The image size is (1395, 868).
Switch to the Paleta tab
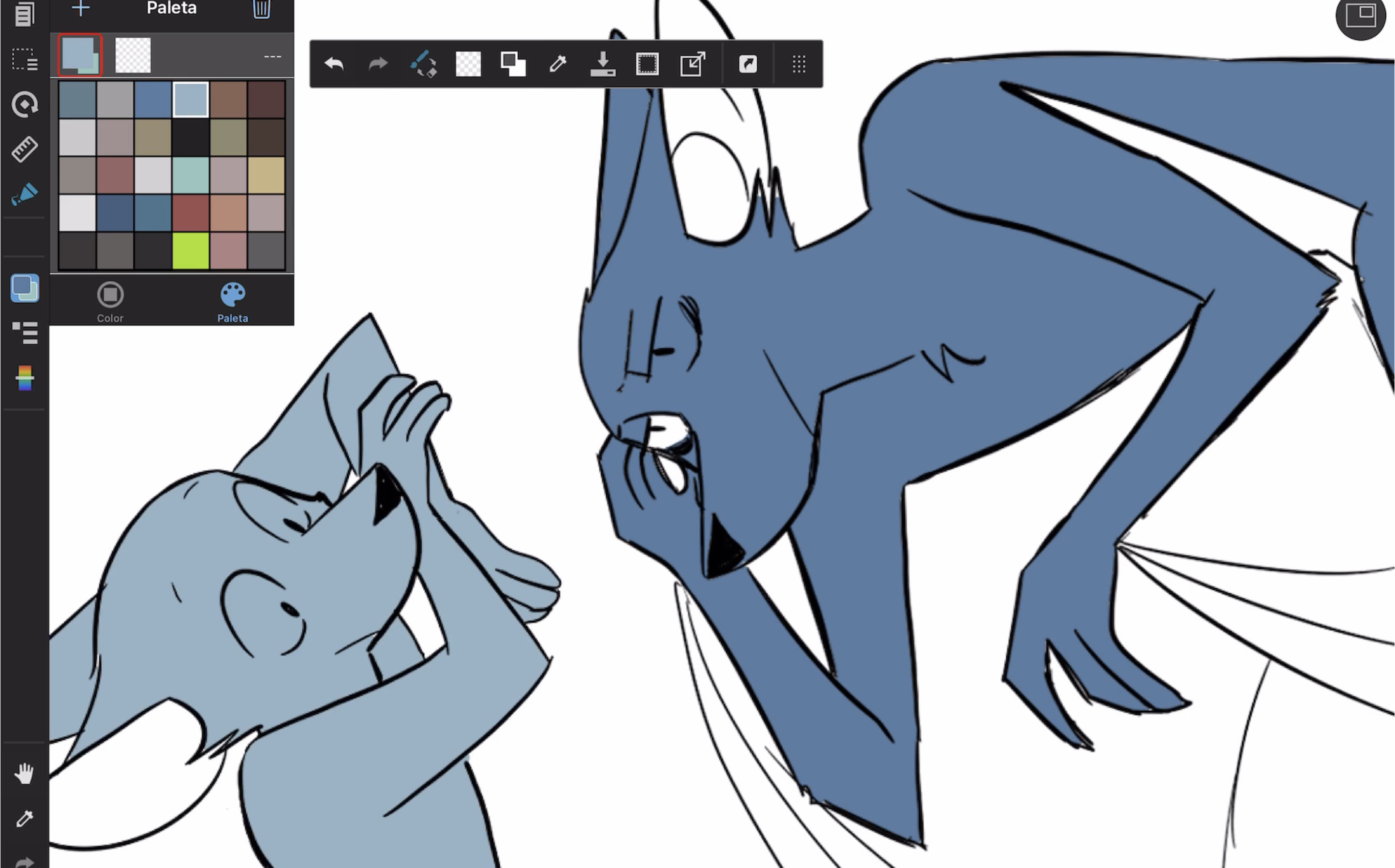233,303
